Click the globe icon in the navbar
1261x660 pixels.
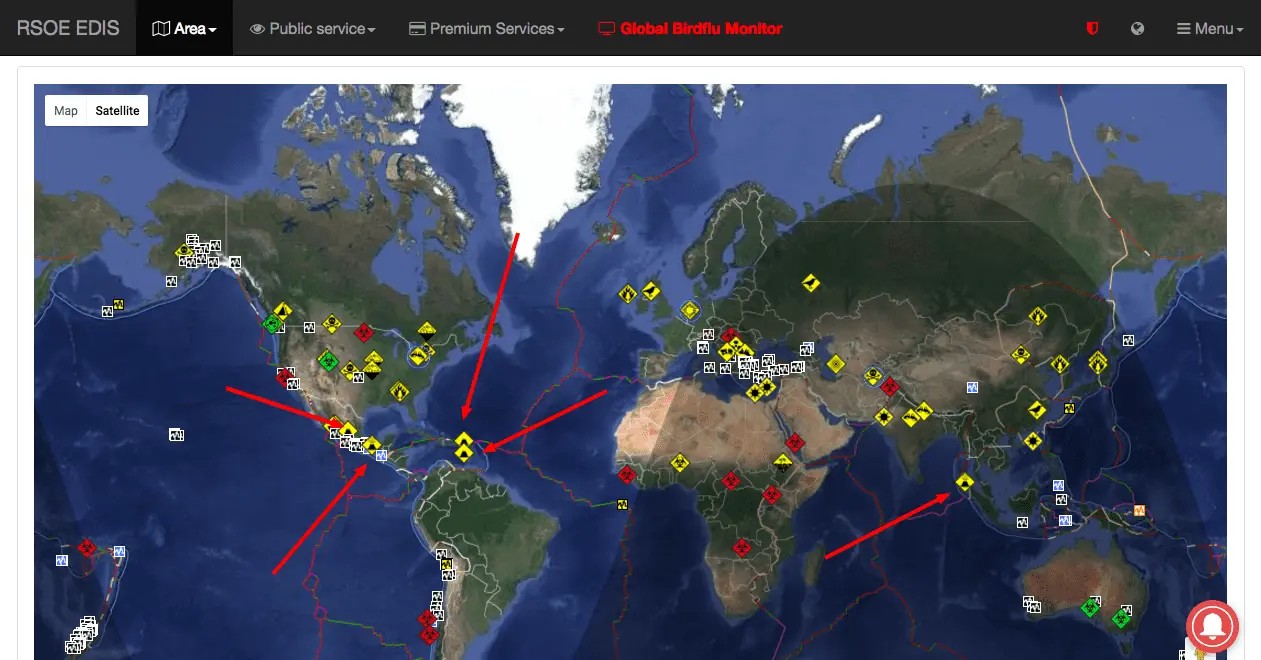[x=1137, y=29]
